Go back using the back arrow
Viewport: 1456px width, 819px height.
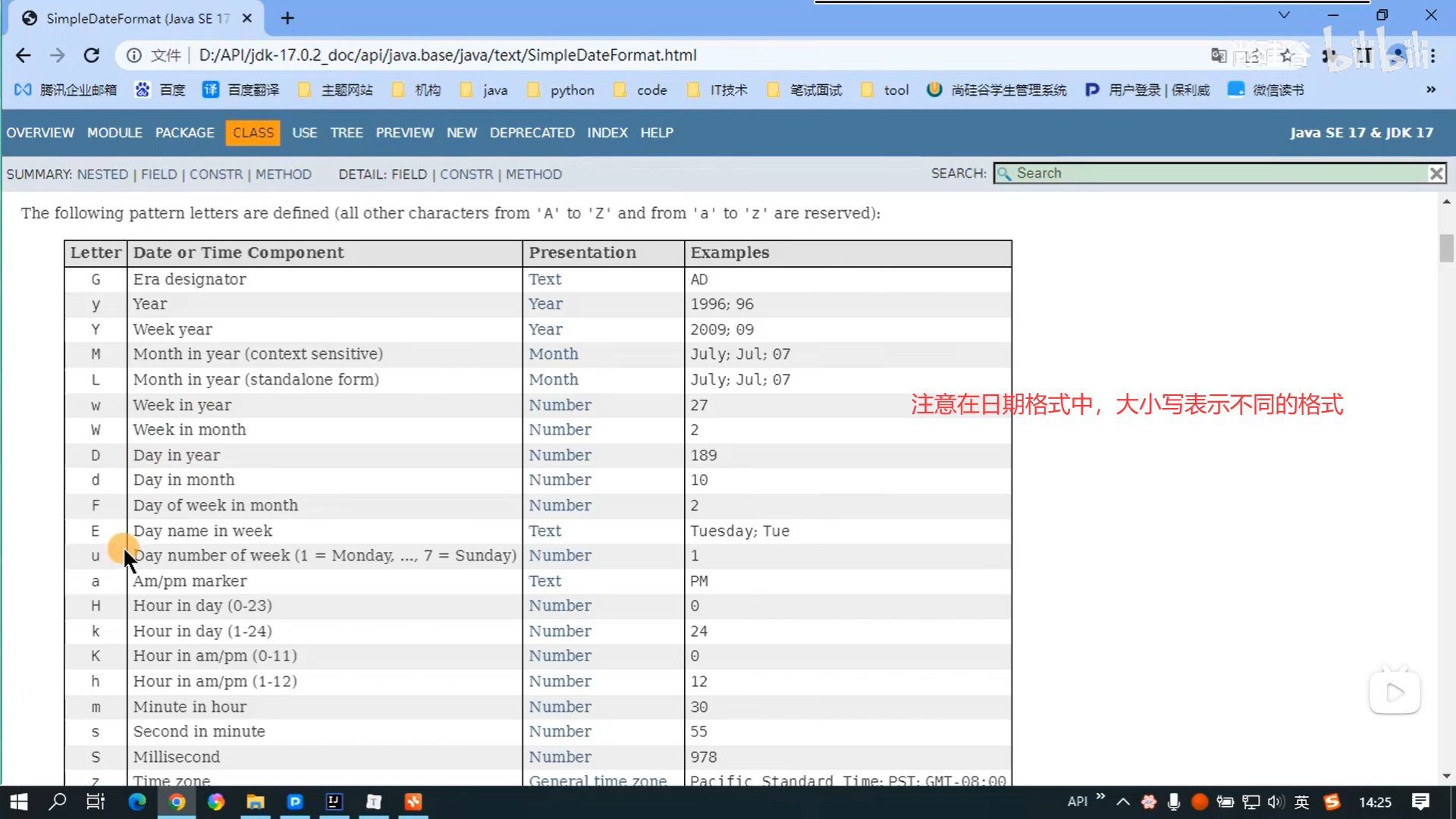pos(24,55)
